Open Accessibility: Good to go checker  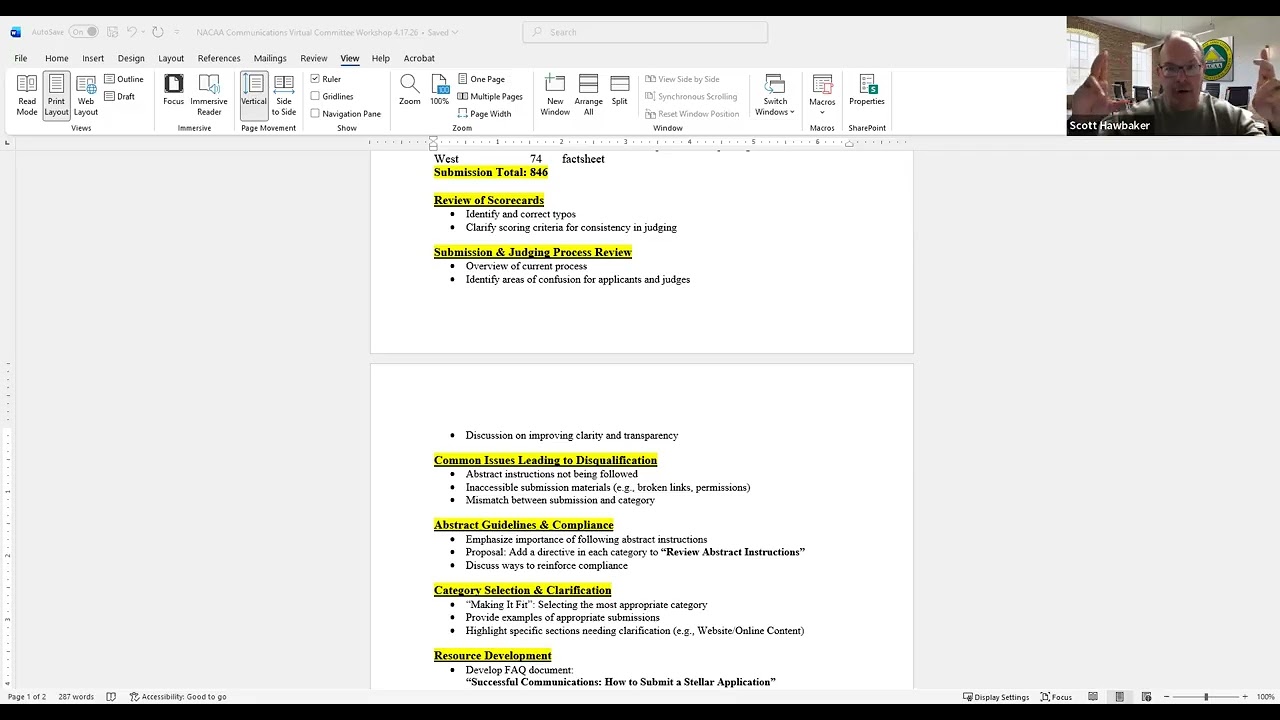tap(178, 697)
